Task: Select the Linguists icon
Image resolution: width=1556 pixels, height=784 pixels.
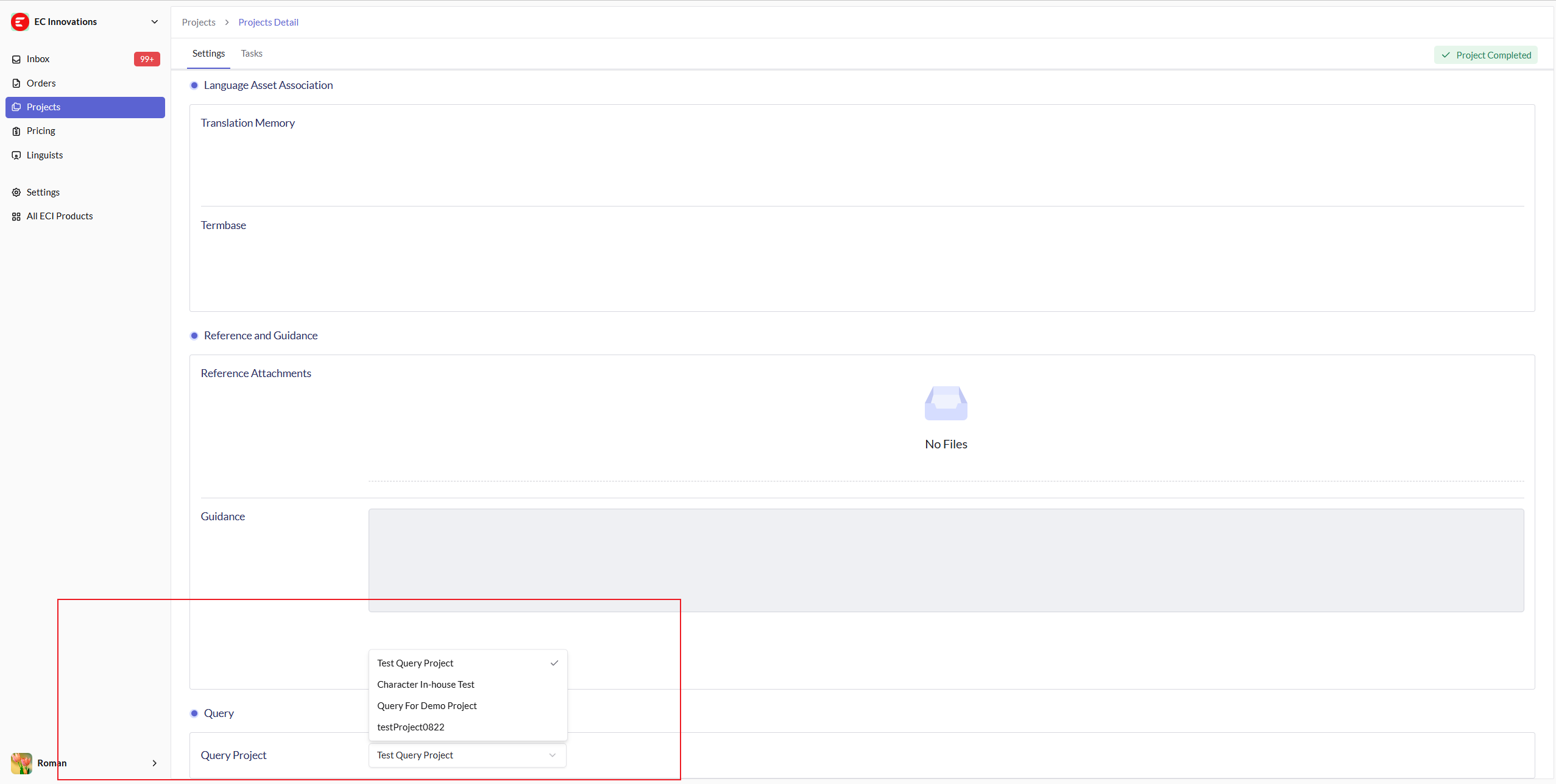Action: pyautogui.click(x=16, y=155)
